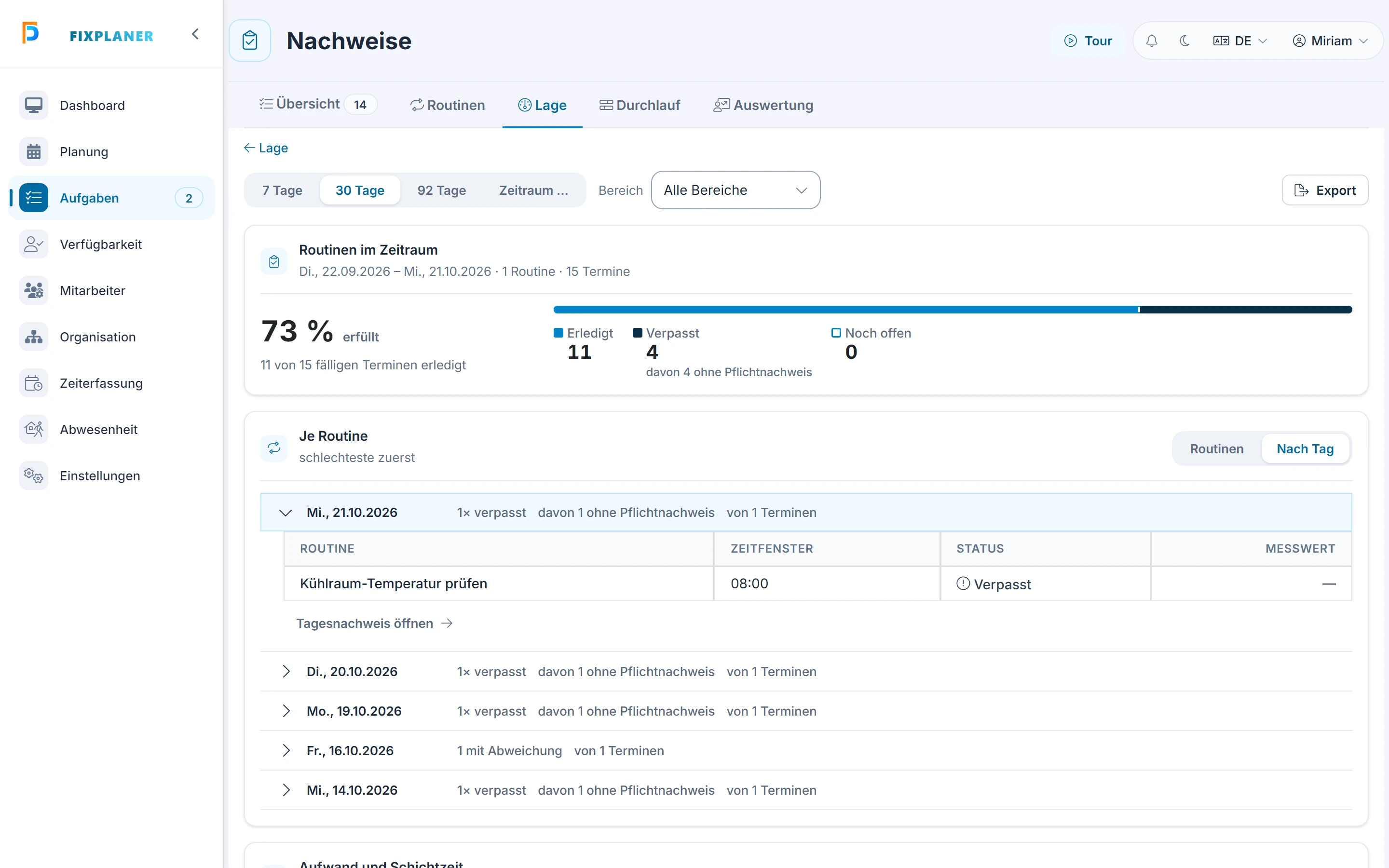1389x868 pixels.
Task: Open the Alle Bereiche dropdown
Action: (735, 190)
